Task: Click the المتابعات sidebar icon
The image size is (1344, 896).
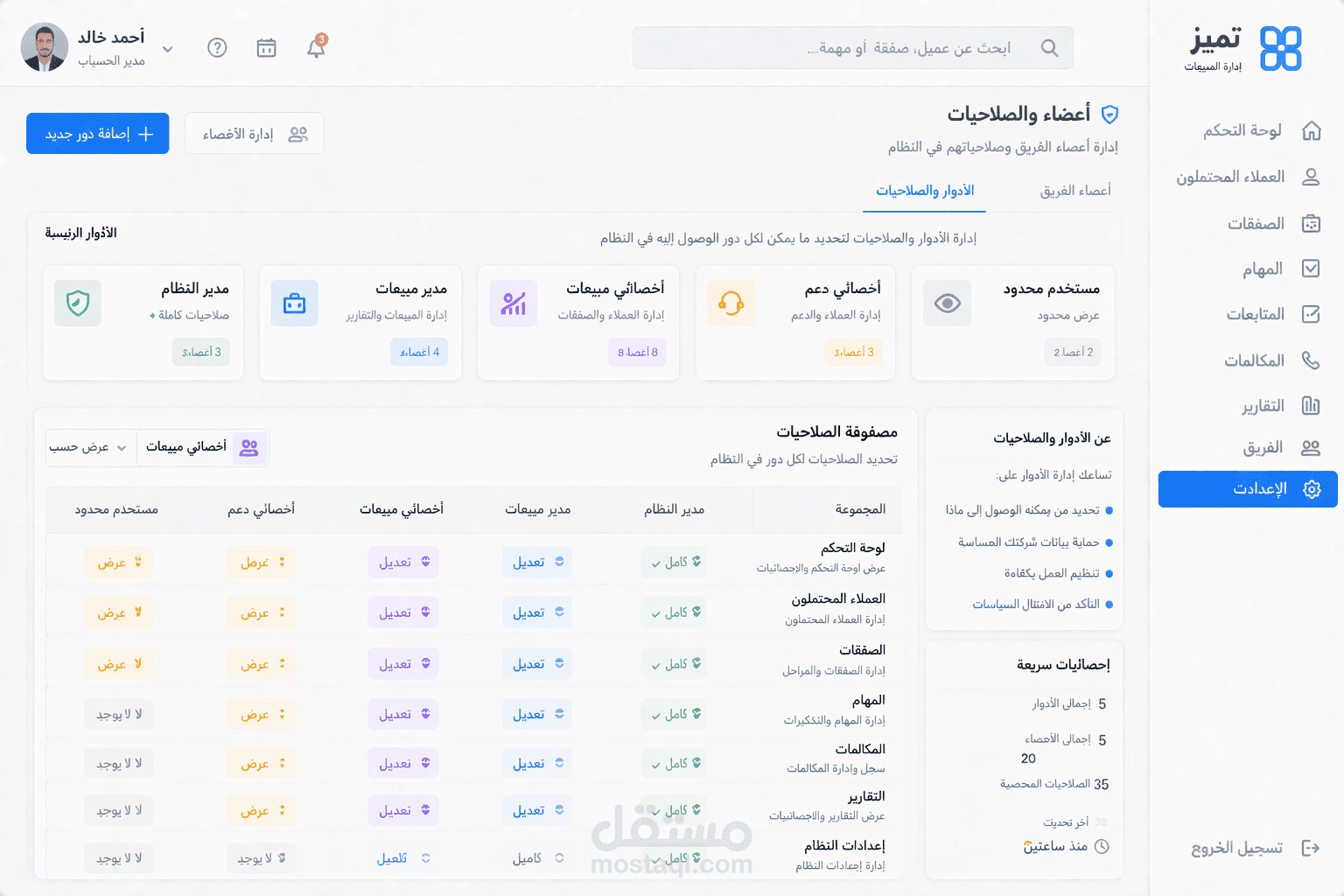Action: coord(1311,314)
